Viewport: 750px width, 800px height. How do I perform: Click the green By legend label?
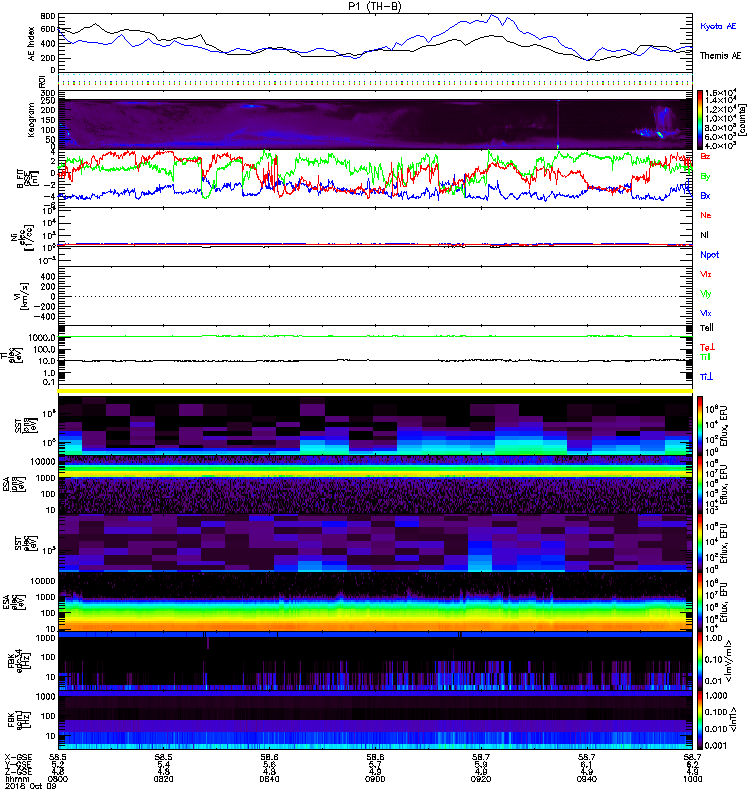point(705,177)
